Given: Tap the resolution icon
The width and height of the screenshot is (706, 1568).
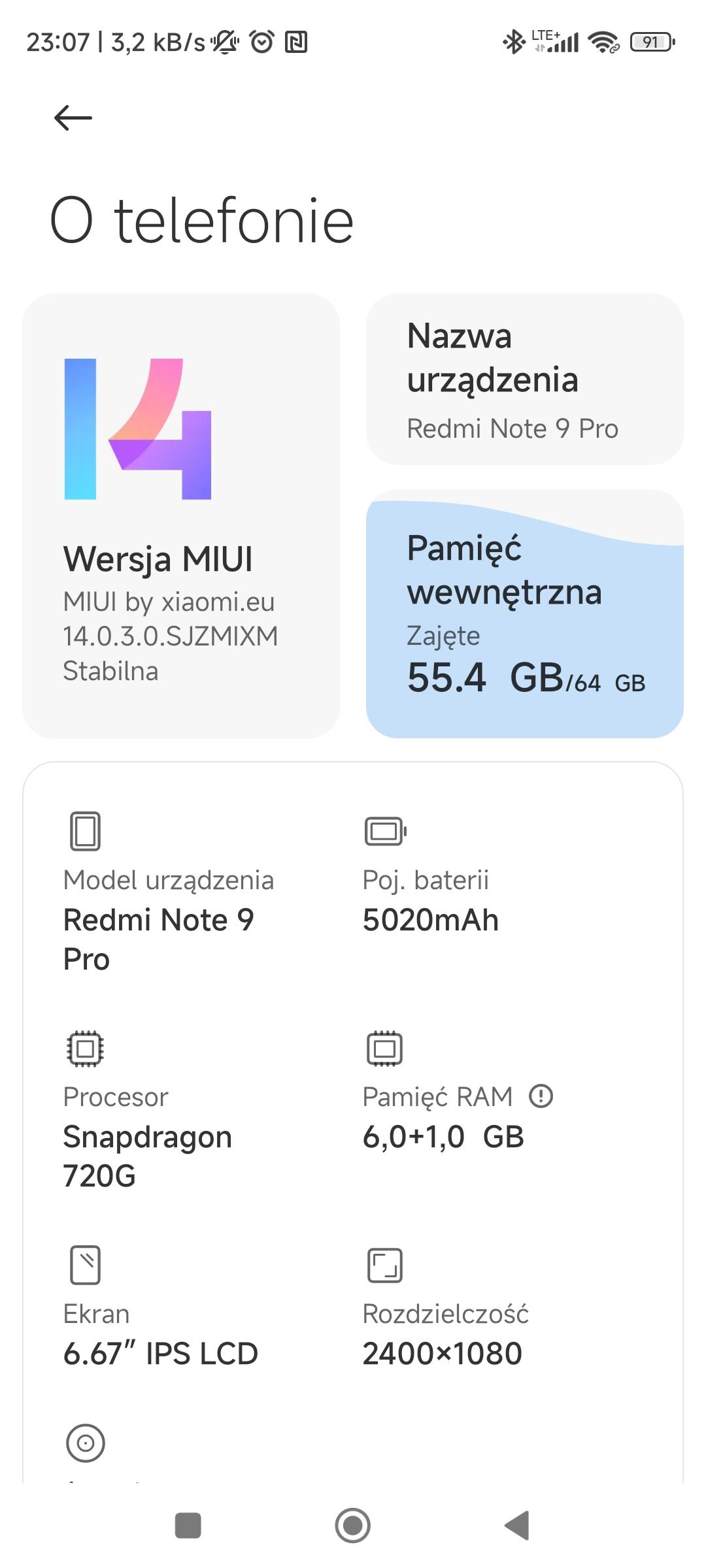Looking at the screenshot, I should tap(384, 1266).
